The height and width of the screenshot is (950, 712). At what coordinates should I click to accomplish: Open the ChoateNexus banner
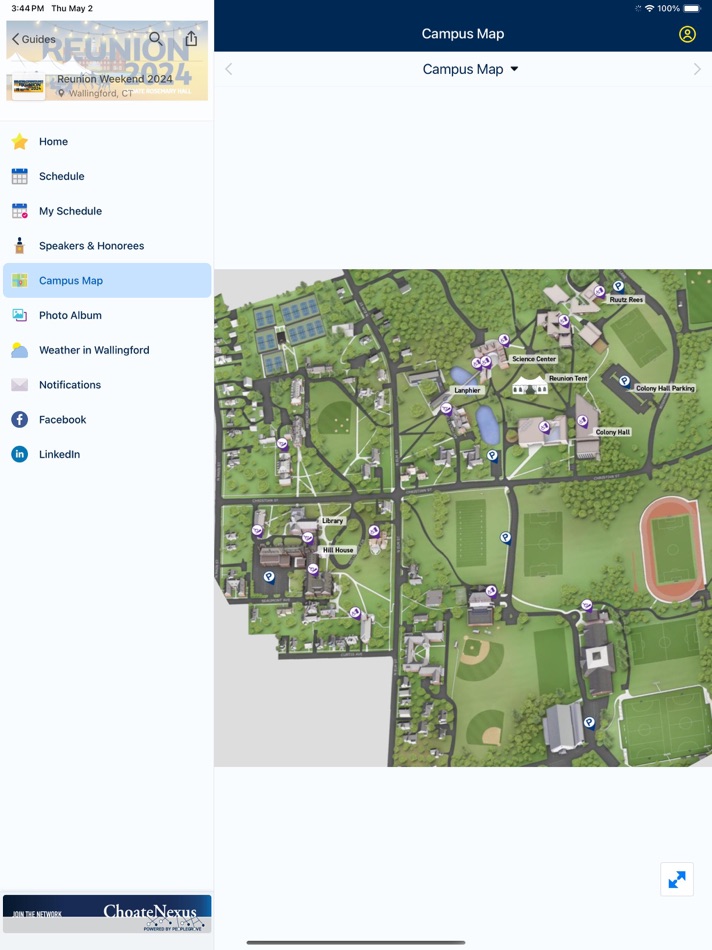point(107,914)
